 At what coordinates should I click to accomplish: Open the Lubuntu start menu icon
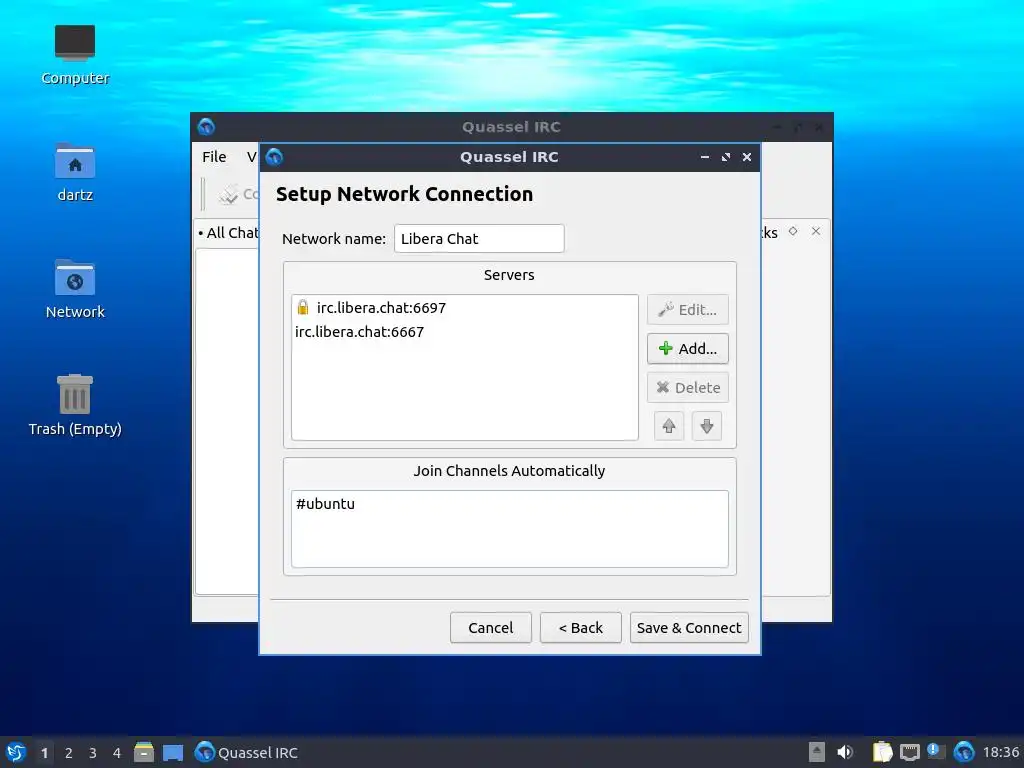point(16,752)
